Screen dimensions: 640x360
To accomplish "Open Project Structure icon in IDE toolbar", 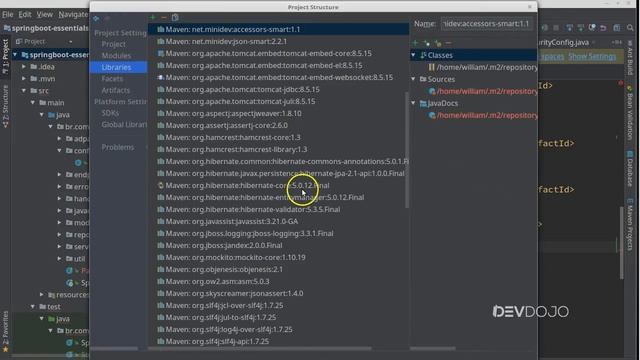I will (617, 28).
